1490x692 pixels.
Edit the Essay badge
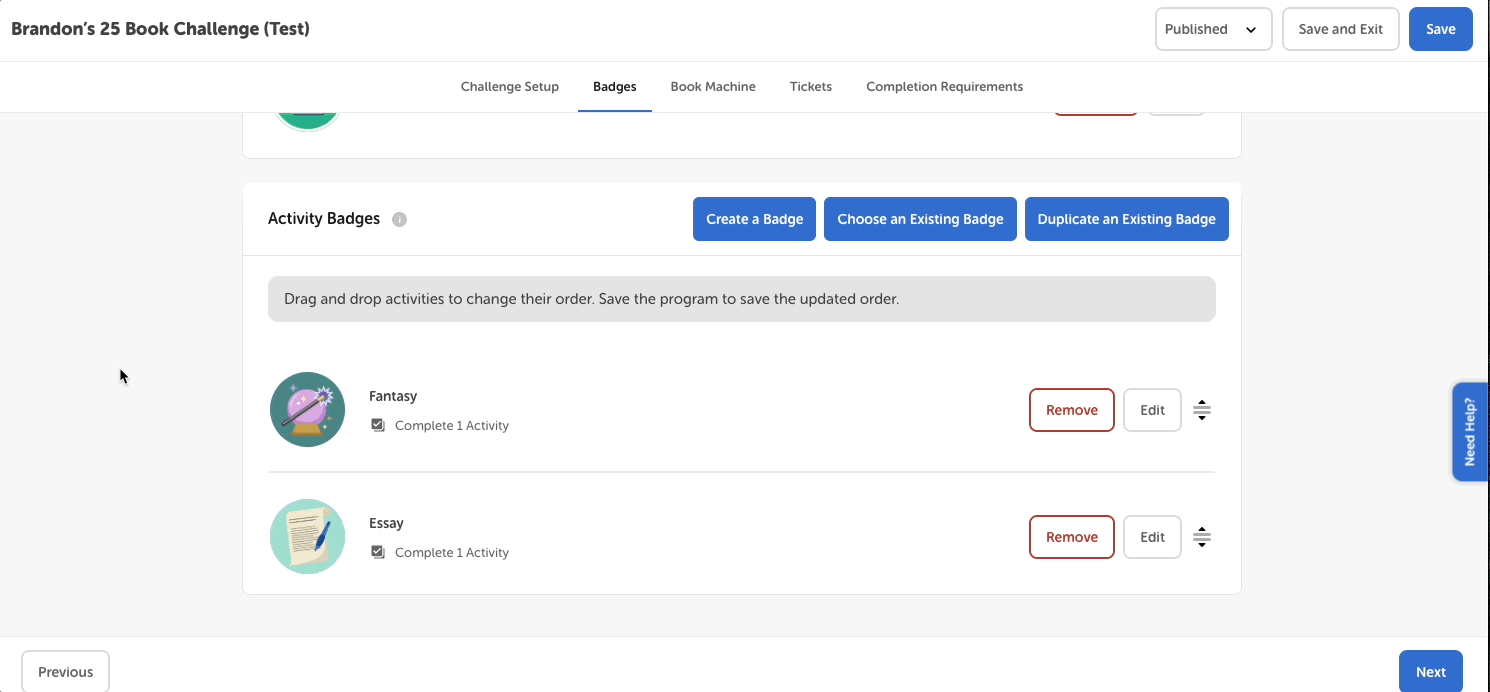pyautogui.click(x=1151, y=536)
